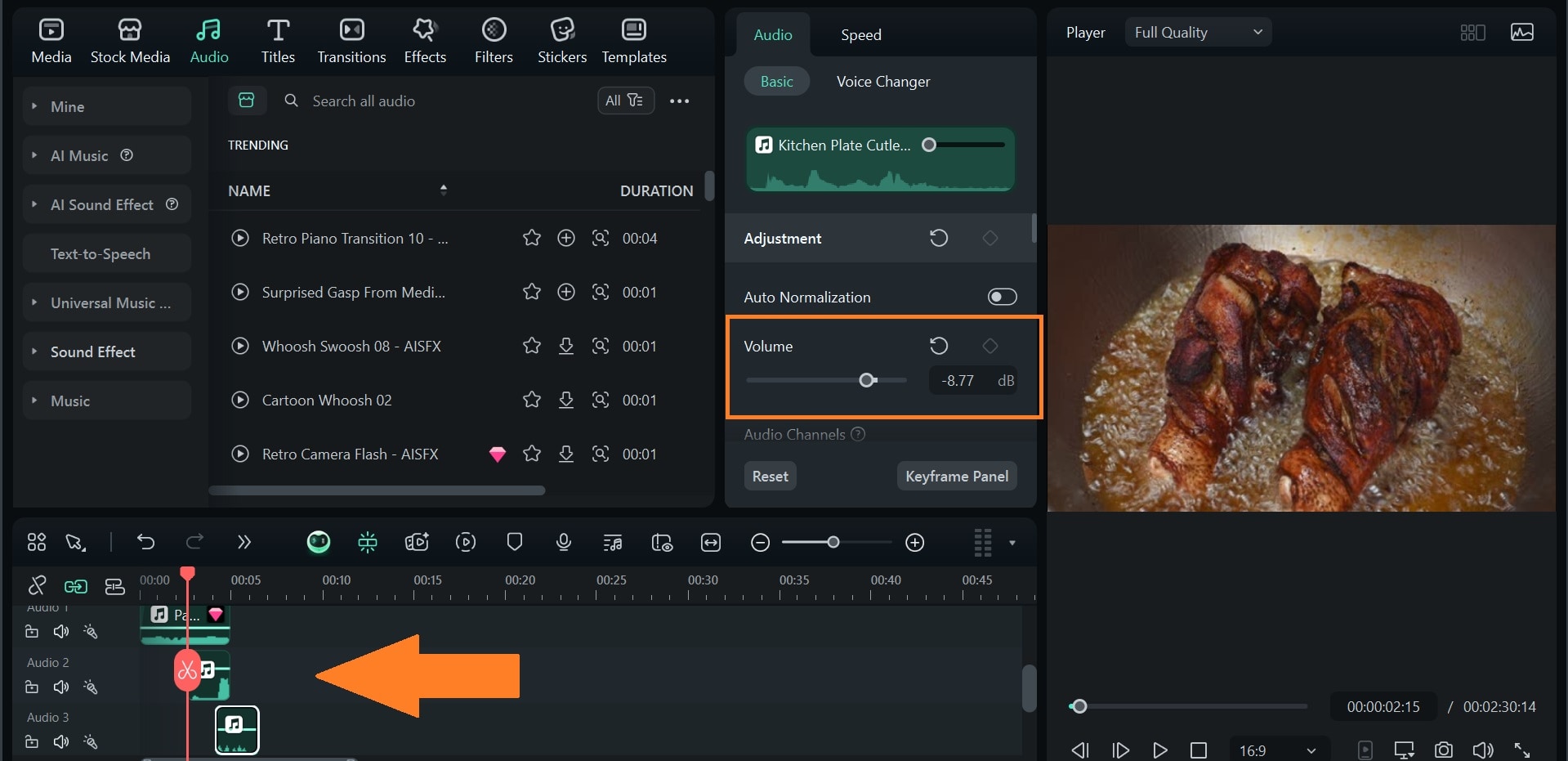Click the Search all audio field
Screen dimensions: 1568x761
click(433, 101)
